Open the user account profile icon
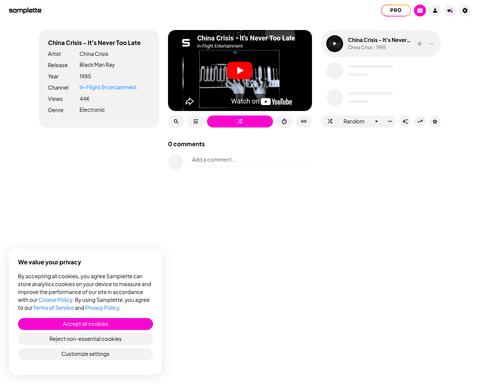Screen dimensions: 480x384 [435, 11]
